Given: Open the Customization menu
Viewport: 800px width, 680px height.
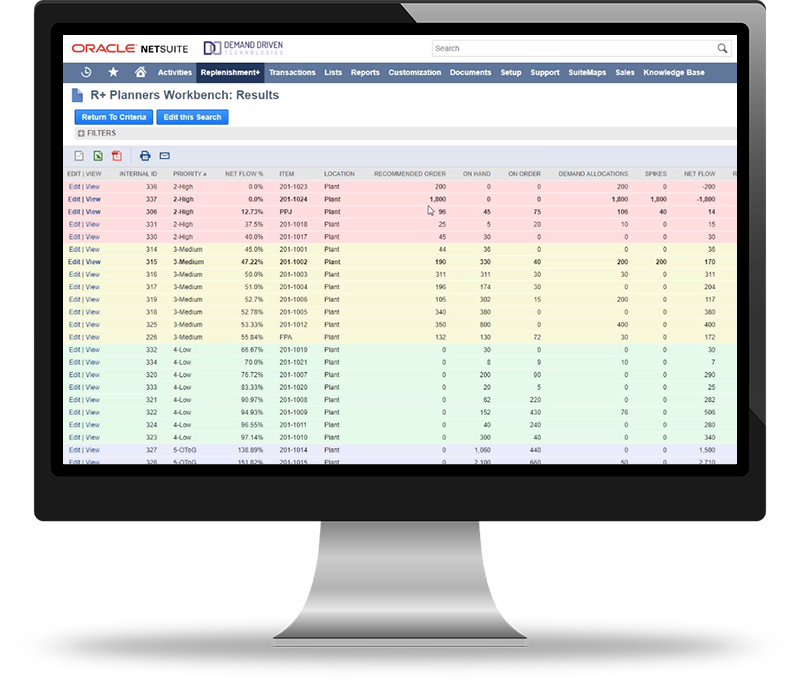Looking at the screenshot, I should 415,72.
